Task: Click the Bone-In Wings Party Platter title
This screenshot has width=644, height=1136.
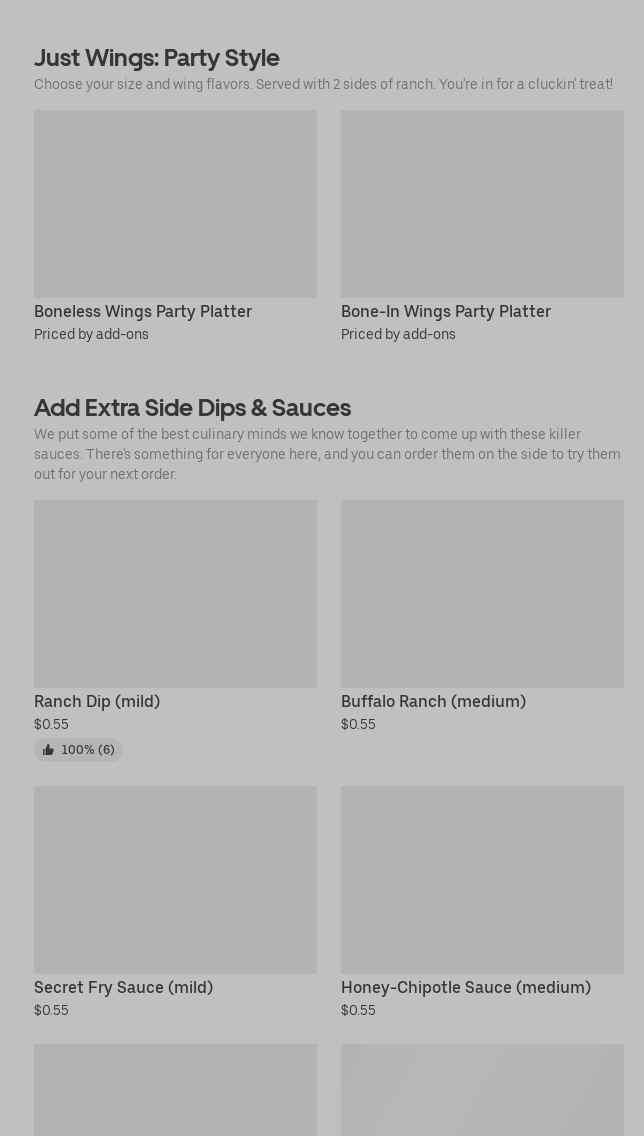Action: click(x=446, y=312)
